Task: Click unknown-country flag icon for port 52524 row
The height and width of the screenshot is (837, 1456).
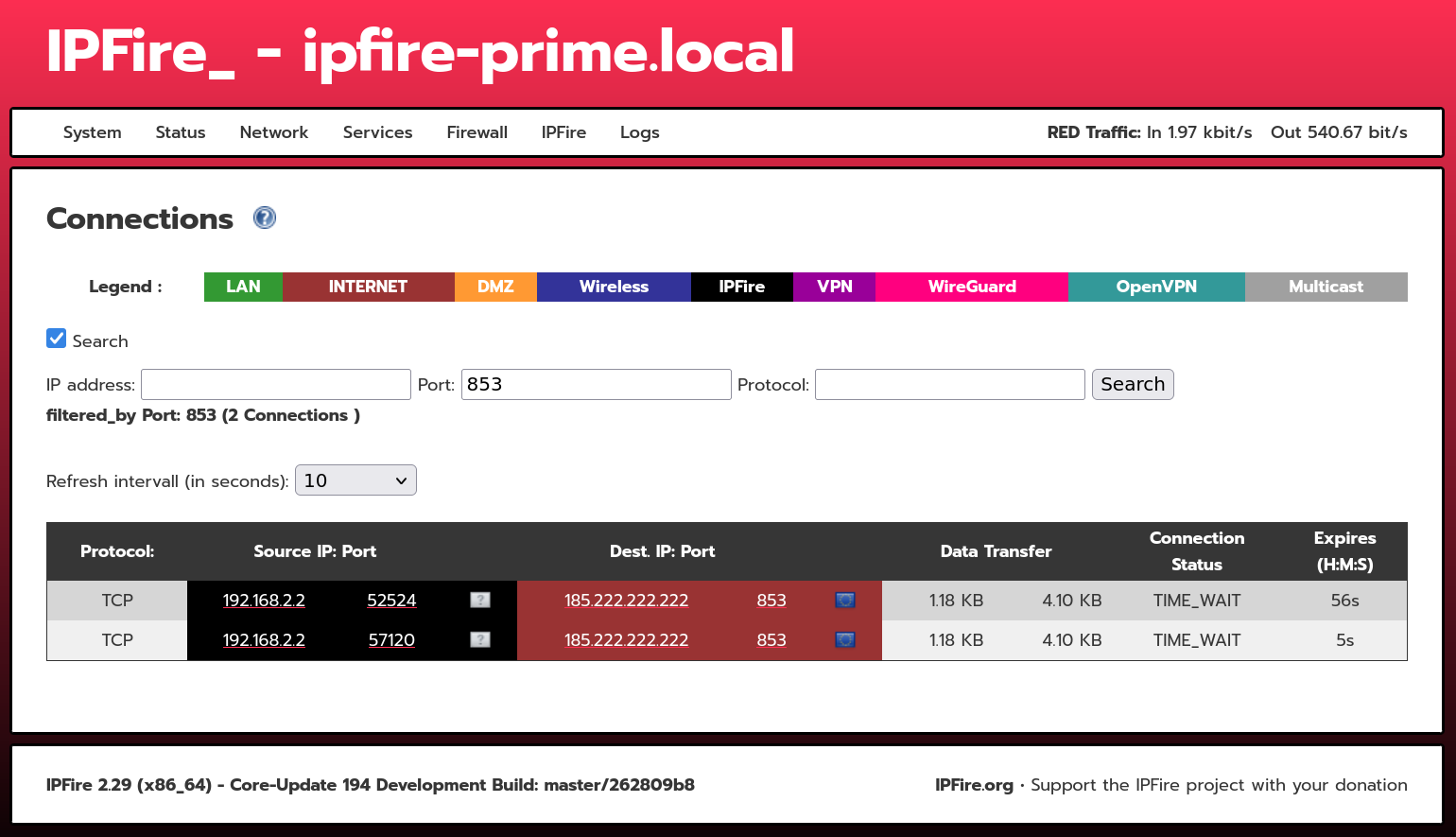Action: [x=480, y=600]
